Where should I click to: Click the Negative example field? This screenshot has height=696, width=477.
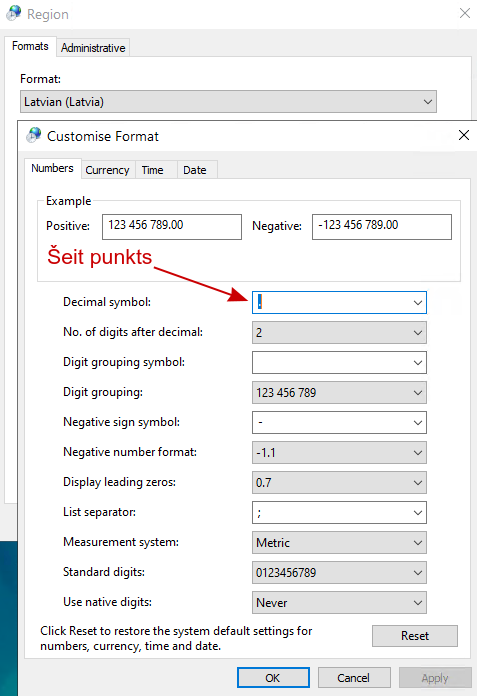[x=382, y=227]
